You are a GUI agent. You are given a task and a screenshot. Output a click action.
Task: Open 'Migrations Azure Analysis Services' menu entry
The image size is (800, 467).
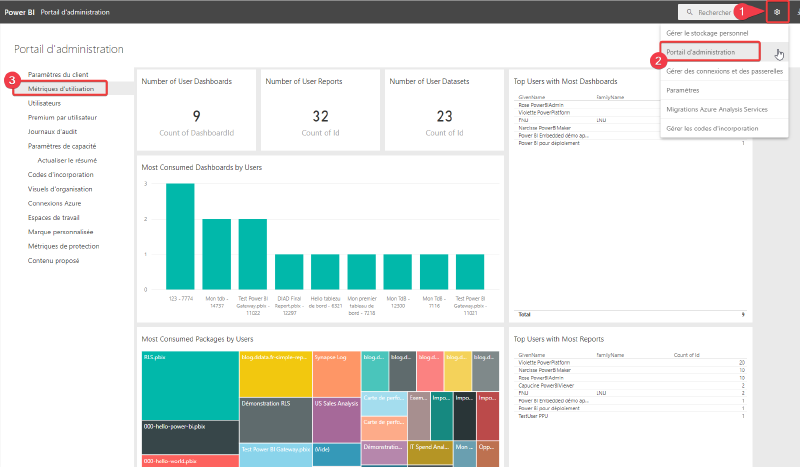point(717,109)
